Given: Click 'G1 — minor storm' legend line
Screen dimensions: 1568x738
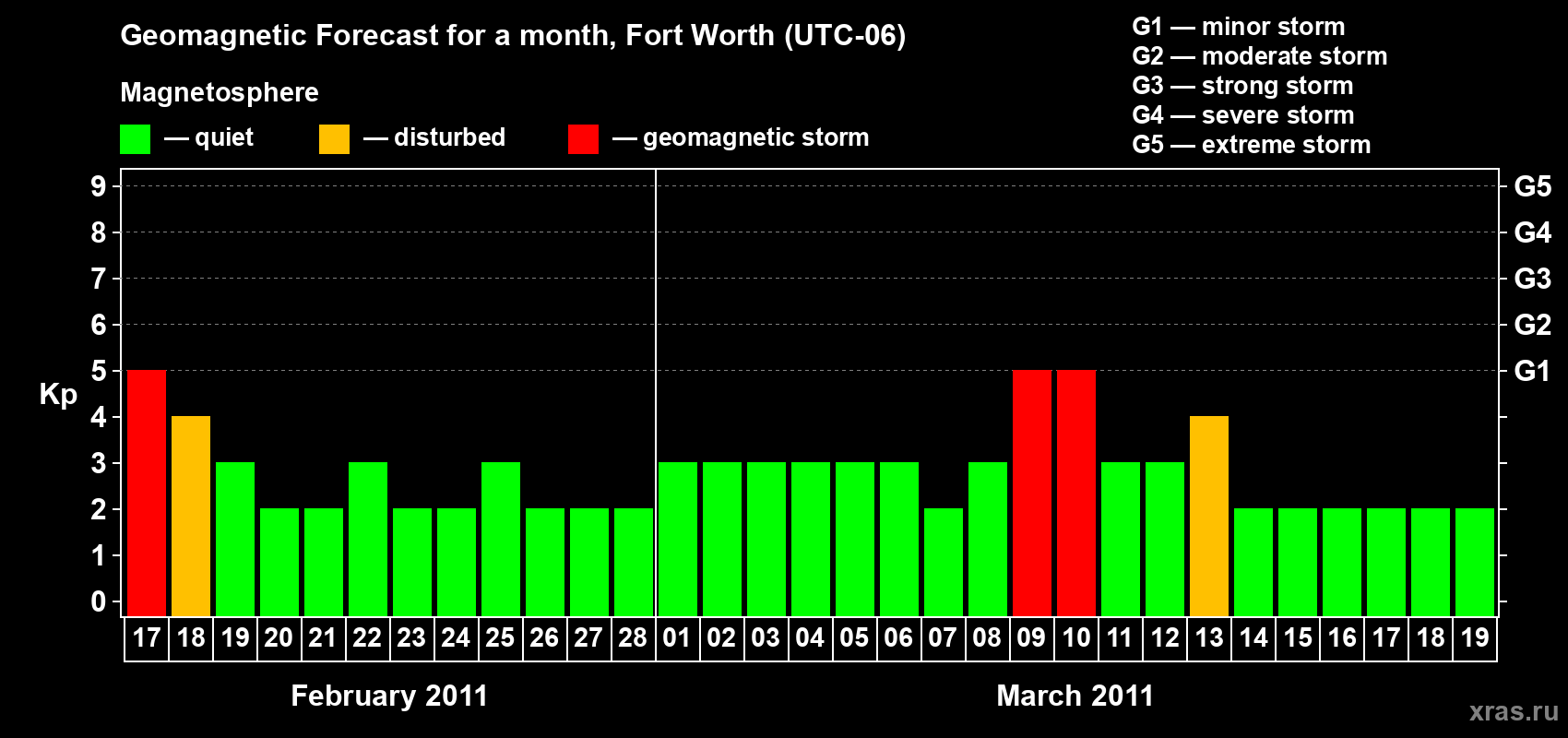Looking at the screenshot, I should click(x=1239, y=27).
